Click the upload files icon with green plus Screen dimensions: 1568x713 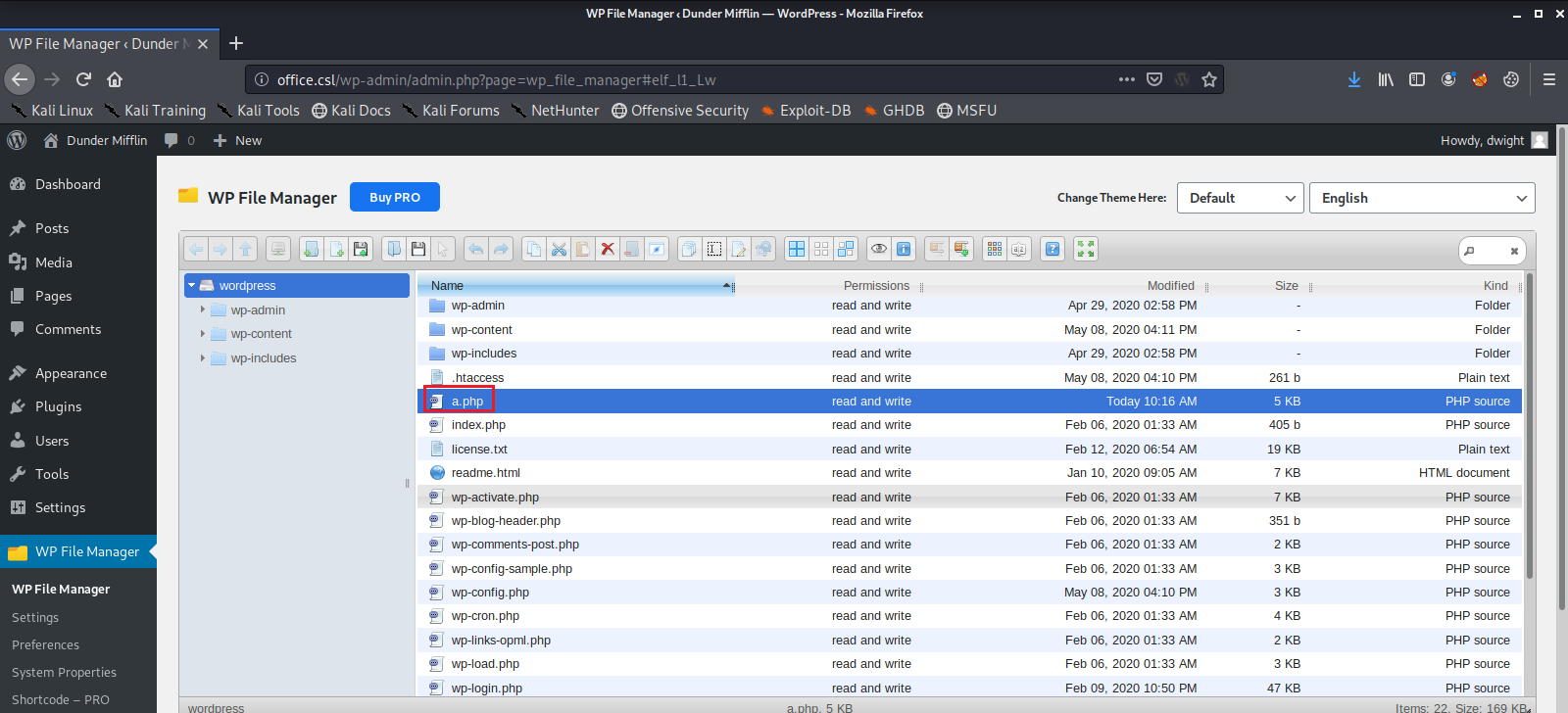(x=361, y=249)
